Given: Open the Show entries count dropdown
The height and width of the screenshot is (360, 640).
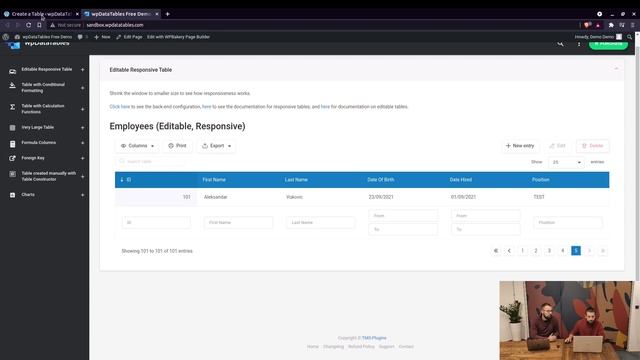Looking at the screenshot, I should [567, 162].
